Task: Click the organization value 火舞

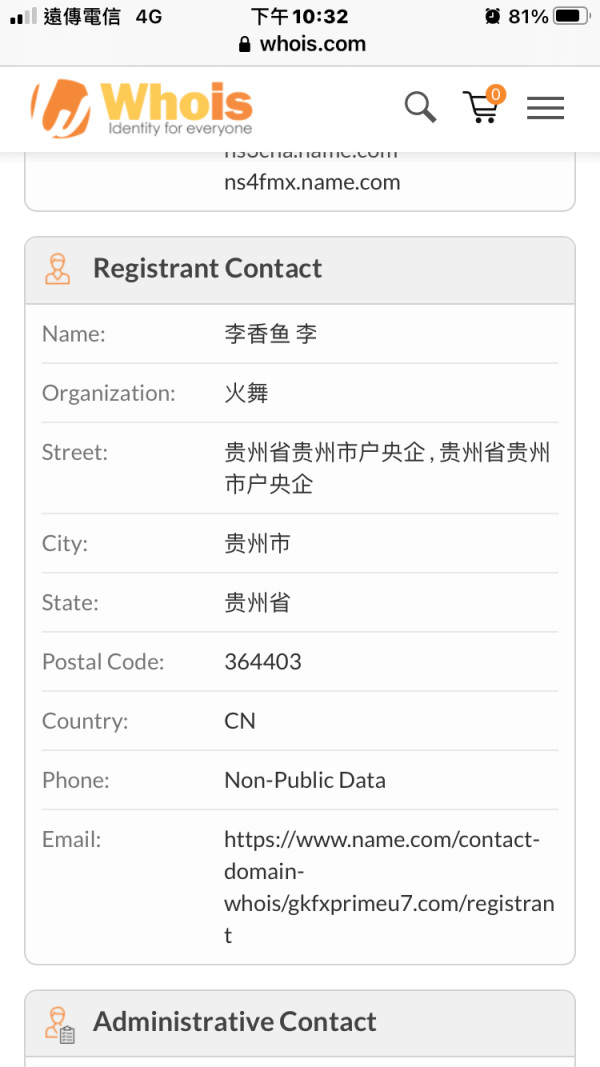Action: [246, 393]
